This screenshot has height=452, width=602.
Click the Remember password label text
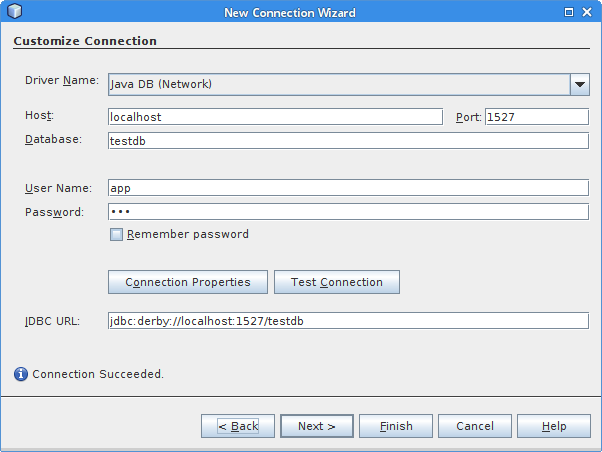pos(188,234)
